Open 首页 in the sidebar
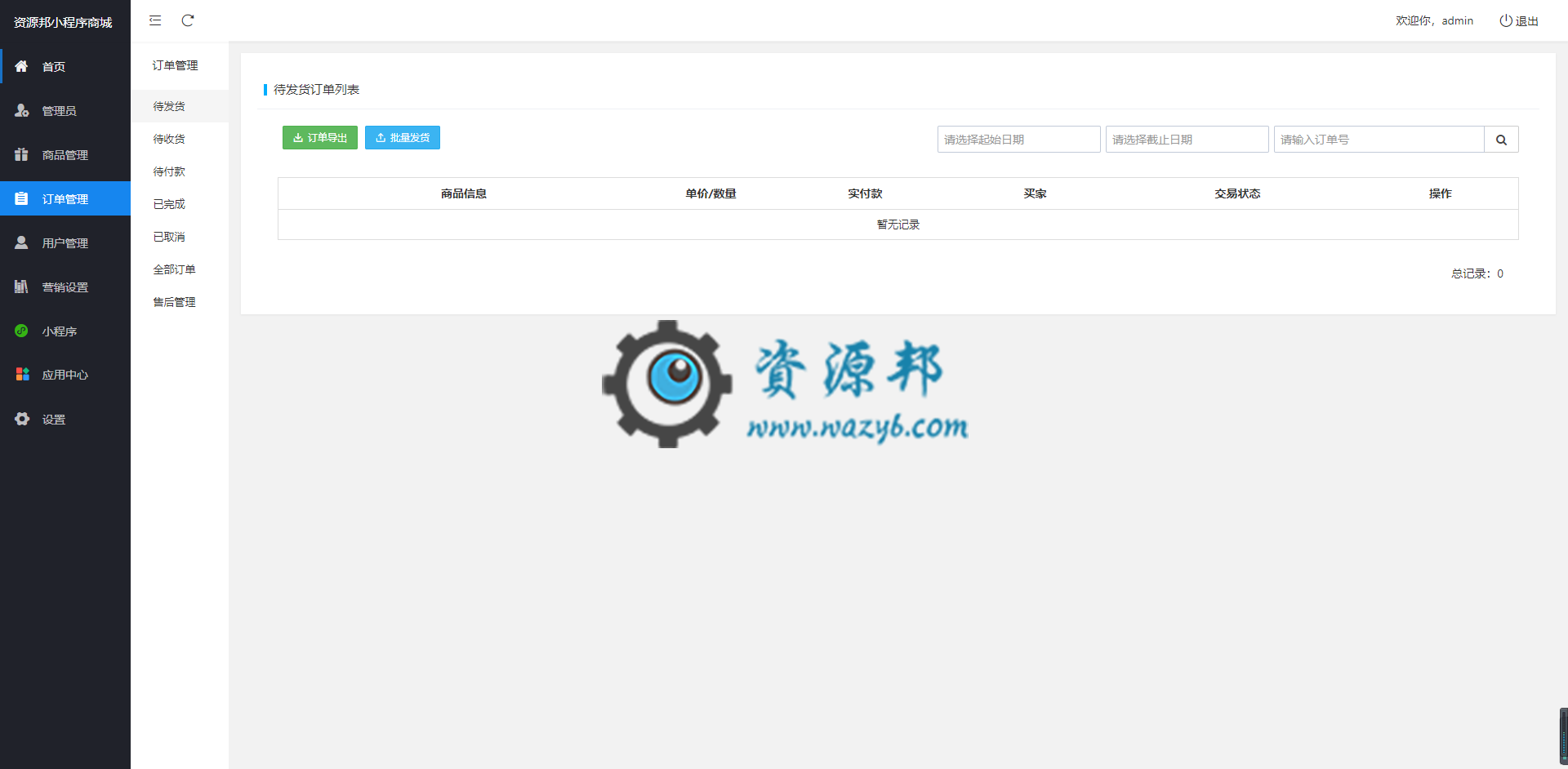This screenshot has height=769, width=1568. coord(65,66)
